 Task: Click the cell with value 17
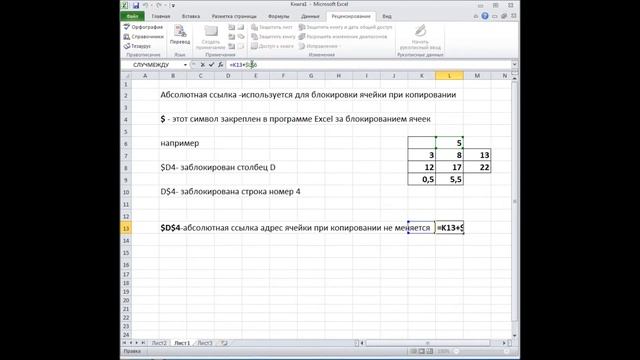pyautogui.click(x=449, y=167)
